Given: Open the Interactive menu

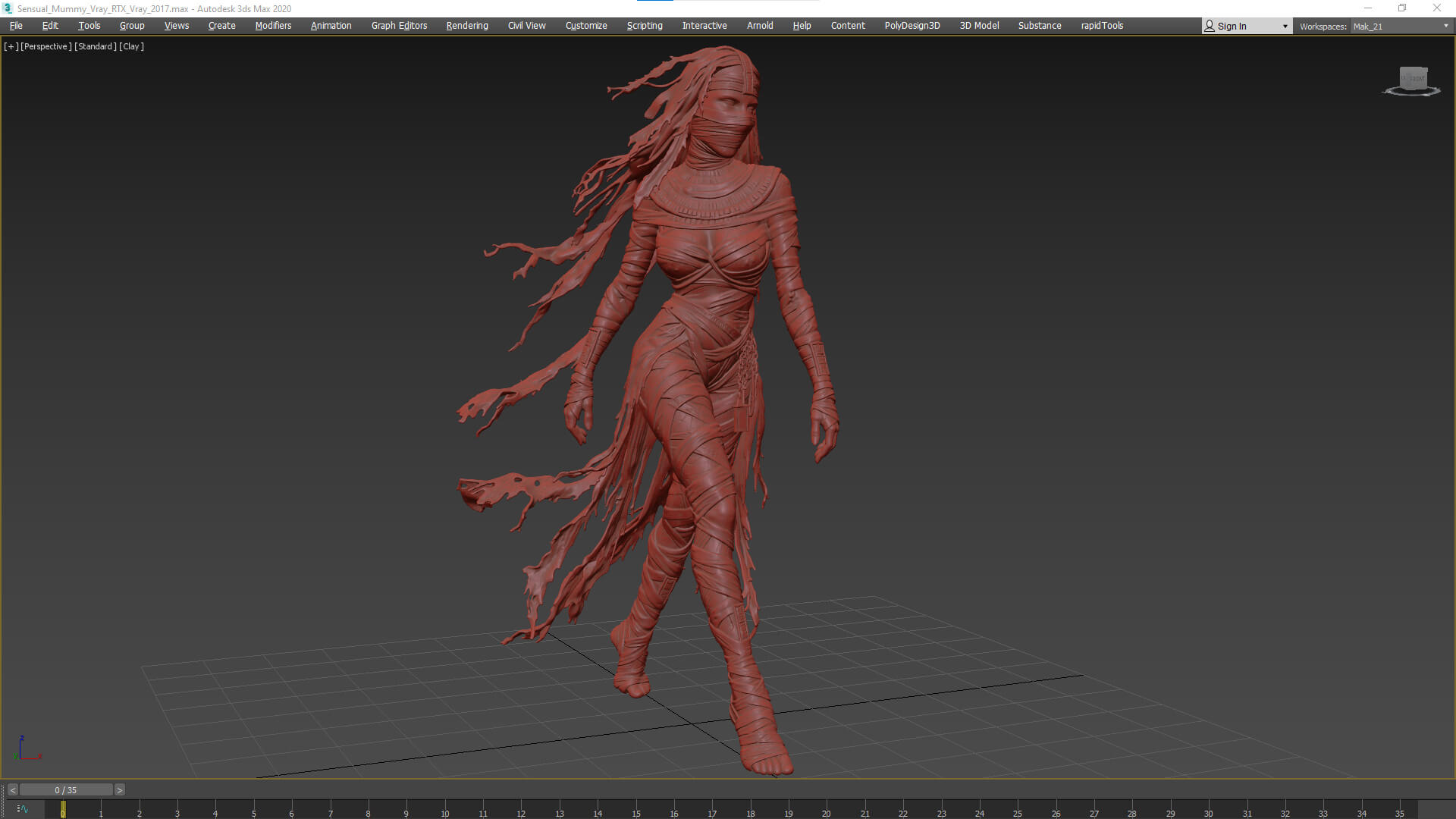Looking at the screenshot, I should (704, 26).
